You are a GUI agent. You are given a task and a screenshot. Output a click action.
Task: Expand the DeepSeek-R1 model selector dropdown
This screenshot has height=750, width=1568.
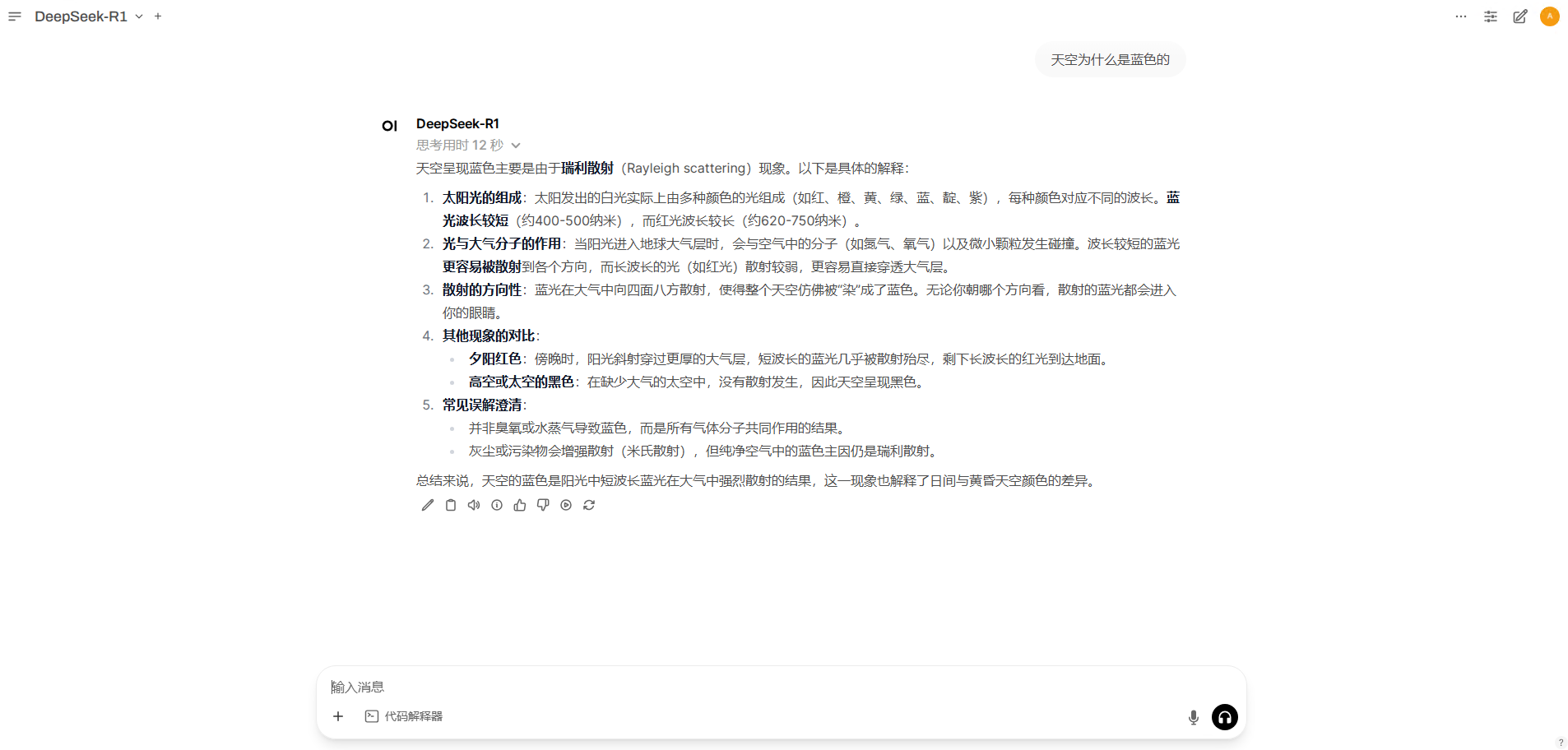point(139,16)
